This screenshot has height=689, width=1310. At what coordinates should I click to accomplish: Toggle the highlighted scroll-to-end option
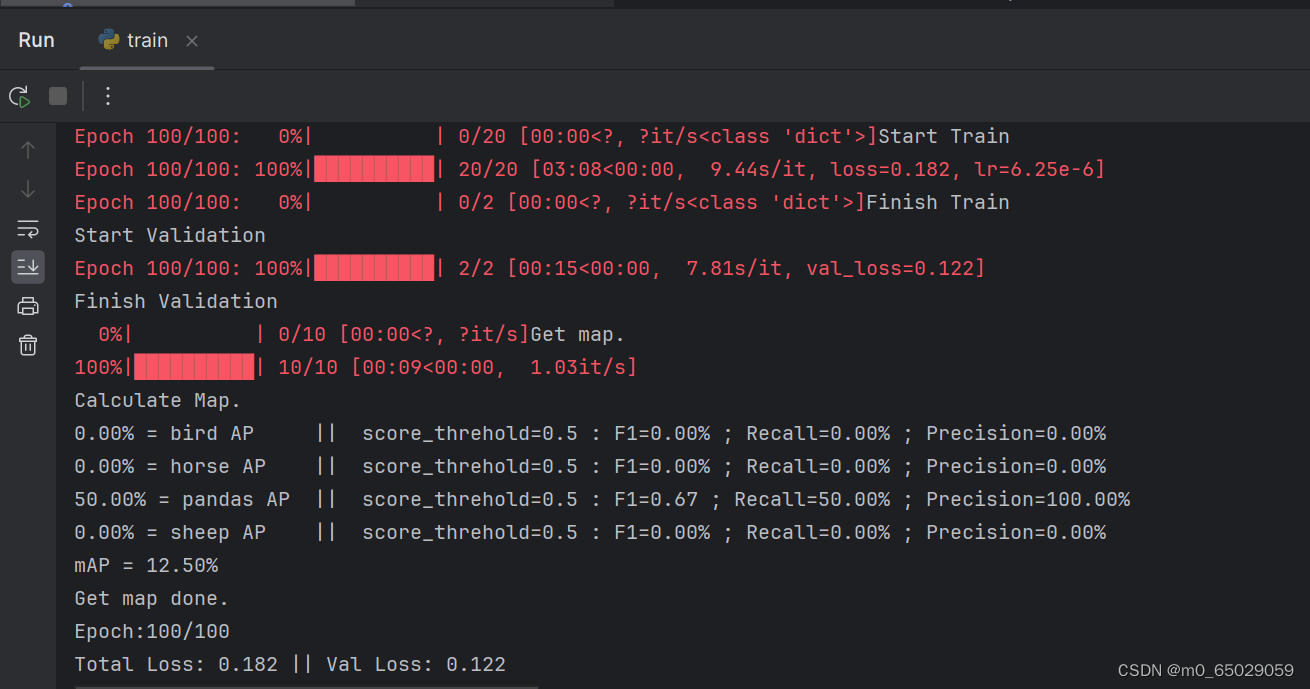(28, 266)
